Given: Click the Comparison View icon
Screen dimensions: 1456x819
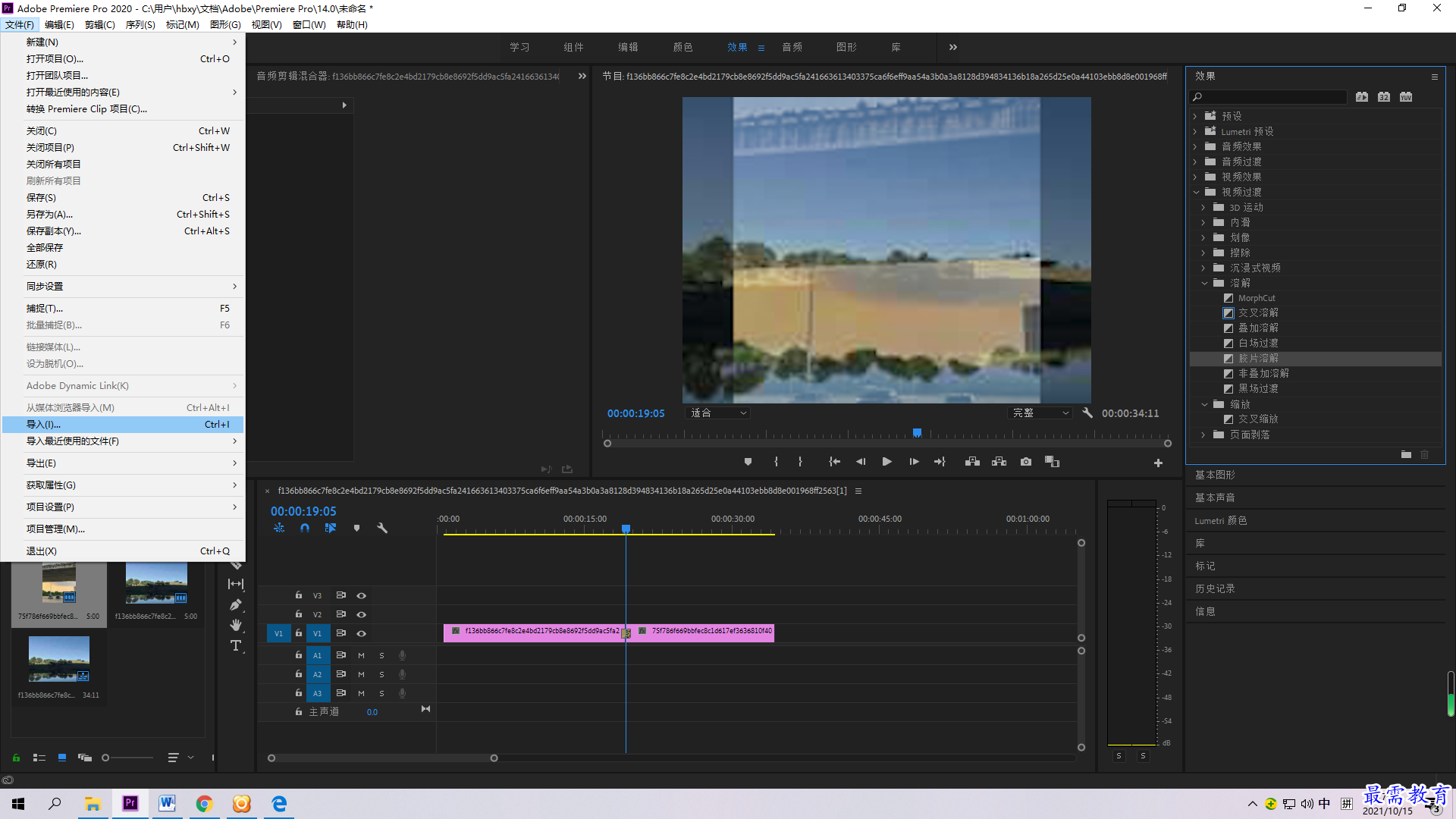Looking at the screenshot, I should point(1052,462).
